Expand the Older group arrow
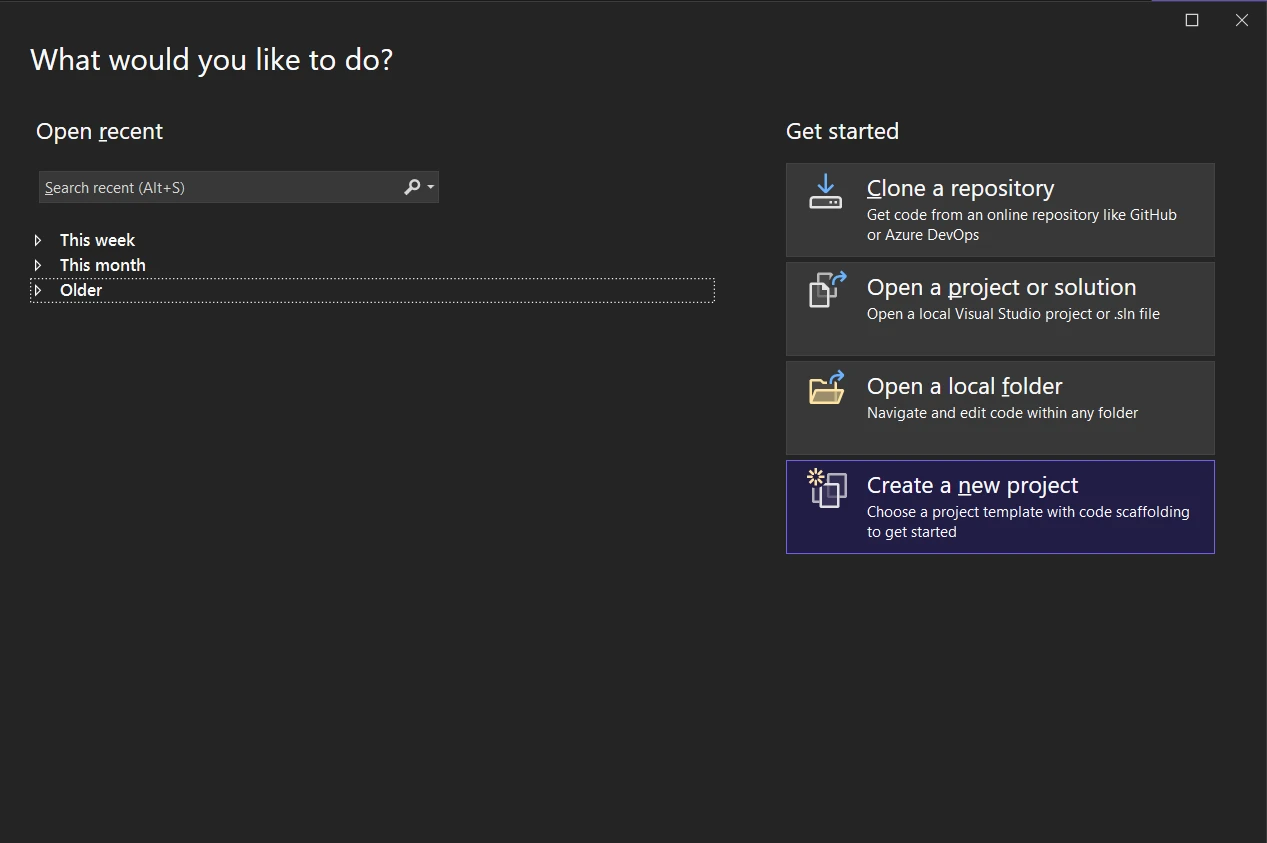 pos(38,290)
